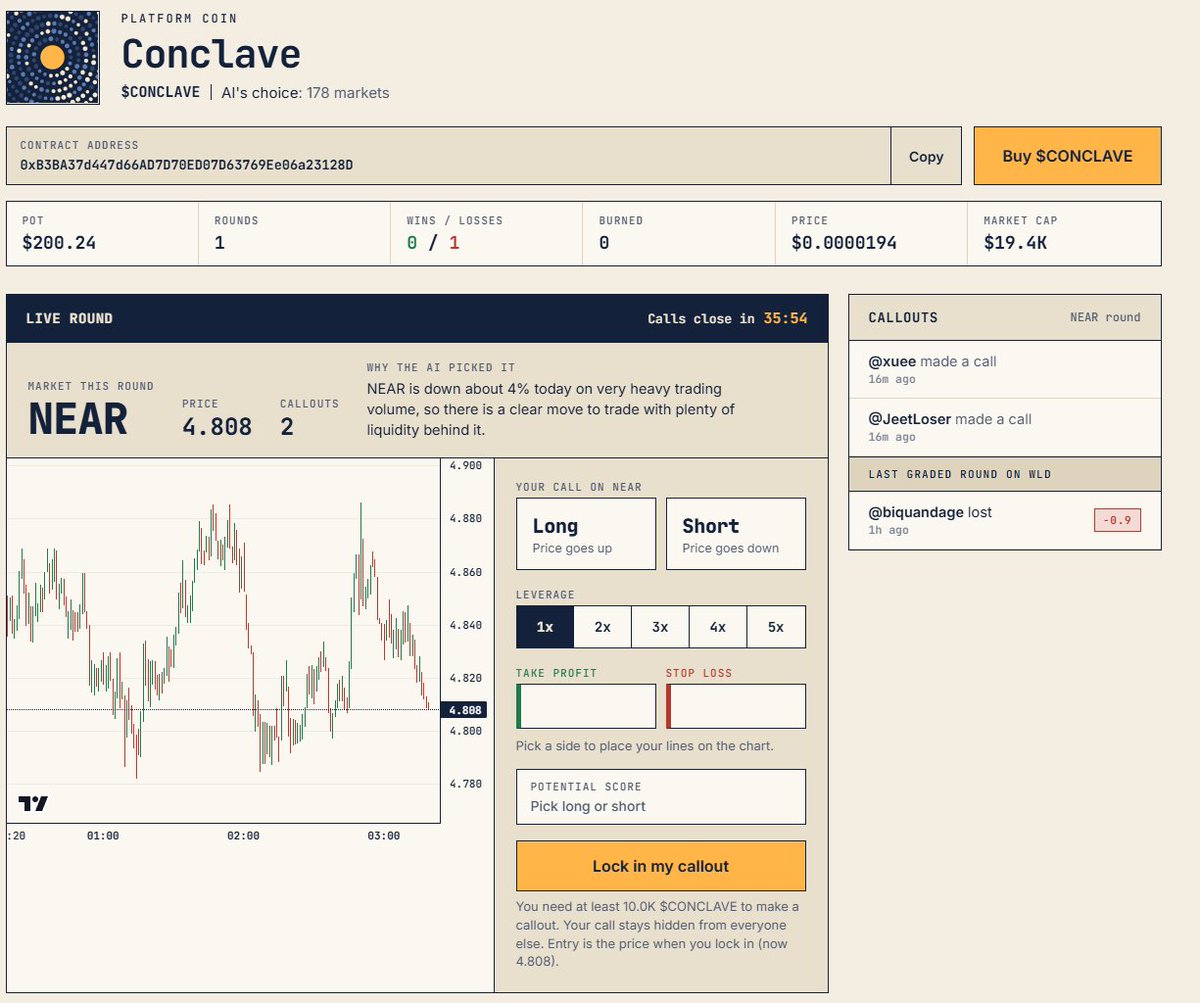Image resolution: width=1200 pixels, height=1003 pixels.
Task: Choose the Long call option
Action: (x=586, y=534)
